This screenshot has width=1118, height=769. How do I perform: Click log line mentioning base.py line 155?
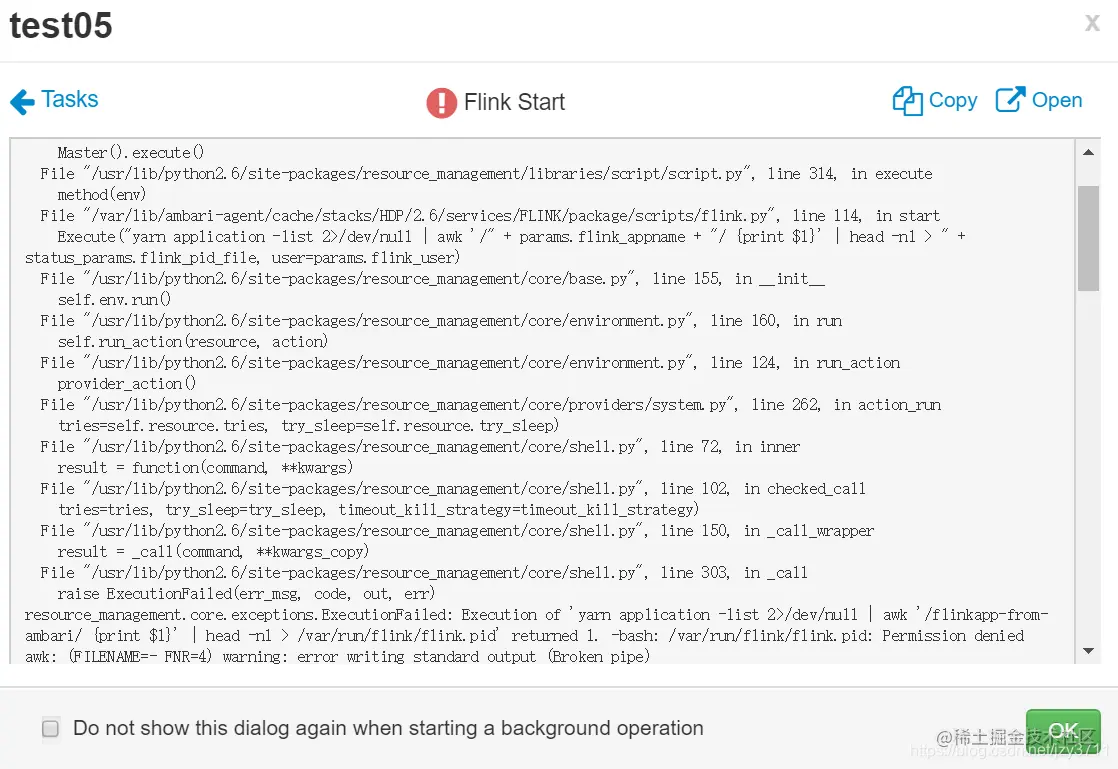(432, 279)
